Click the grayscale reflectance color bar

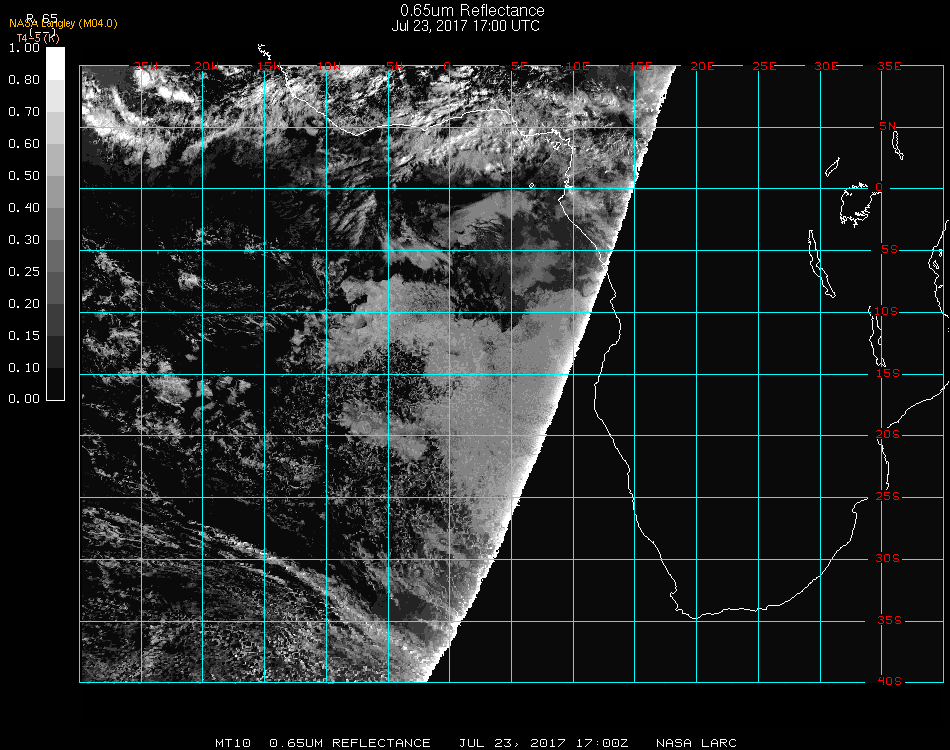click(55, 224)
